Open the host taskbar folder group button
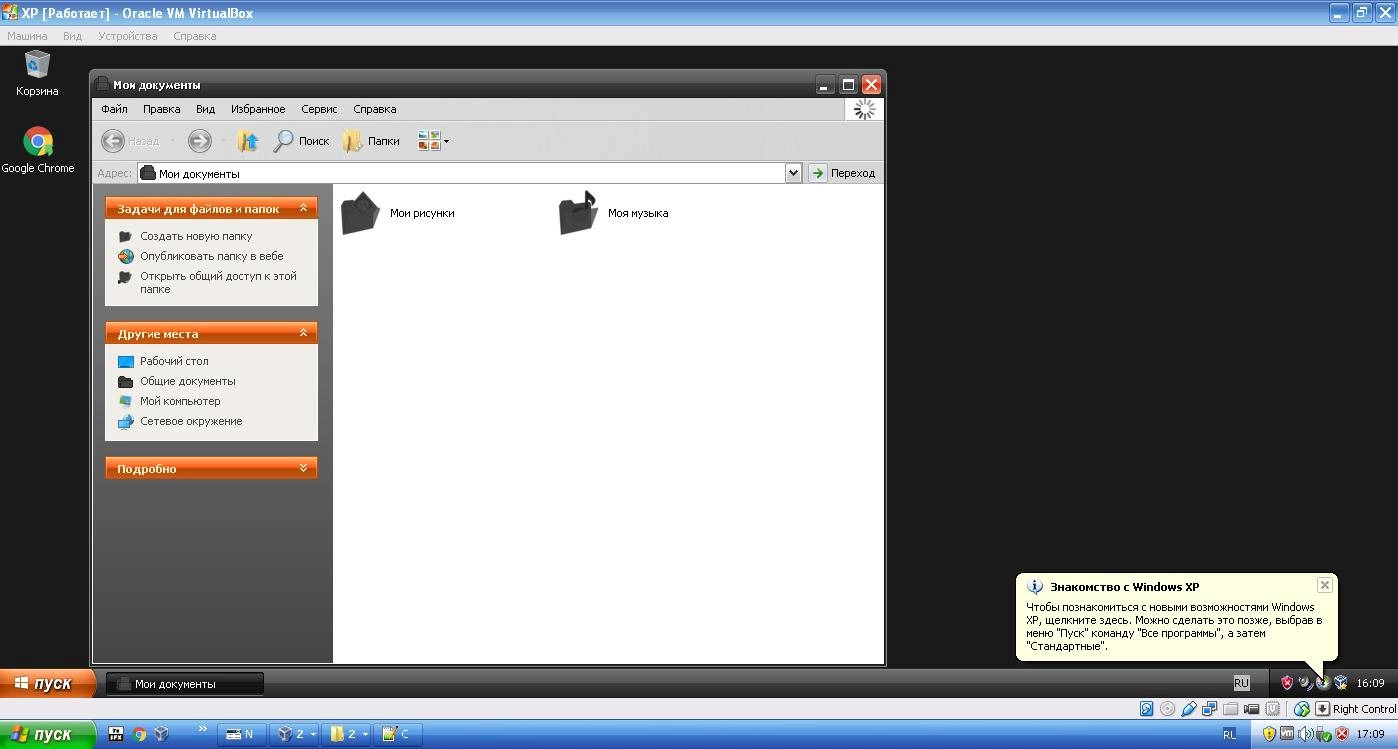 (346, 734)
